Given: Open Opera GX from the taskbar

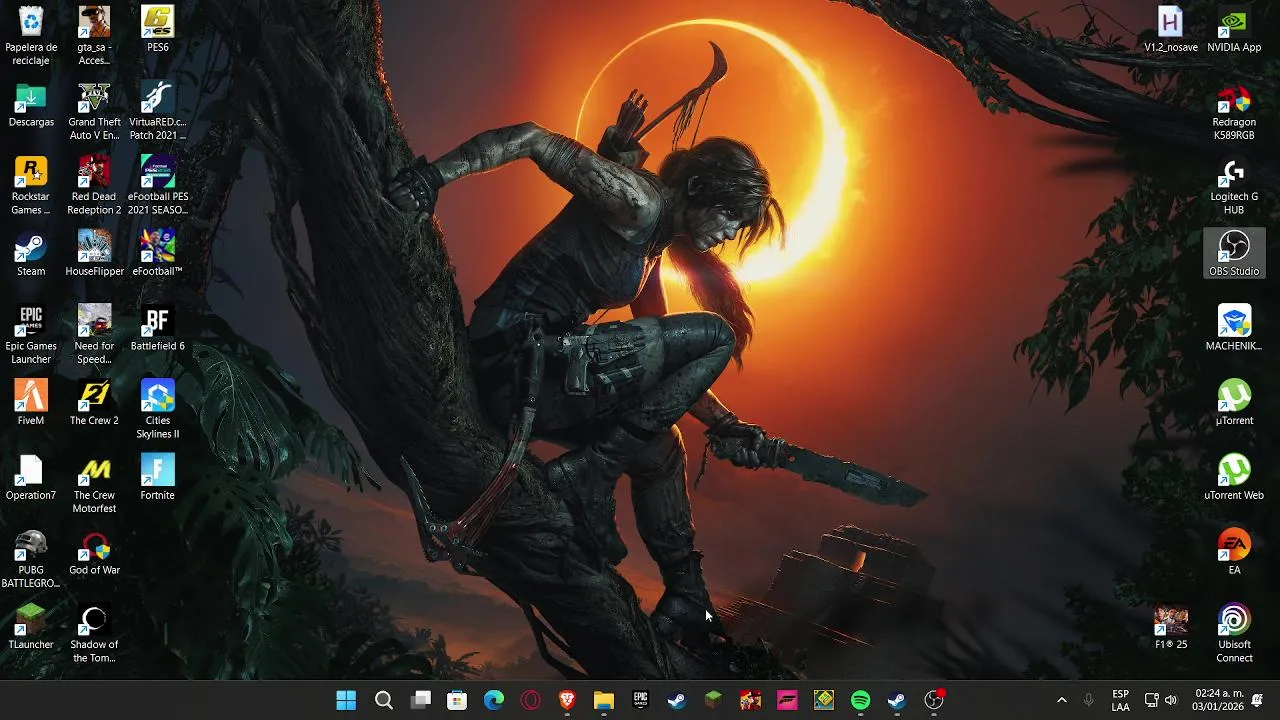Looking at the screenshot, I should [530, 700].
